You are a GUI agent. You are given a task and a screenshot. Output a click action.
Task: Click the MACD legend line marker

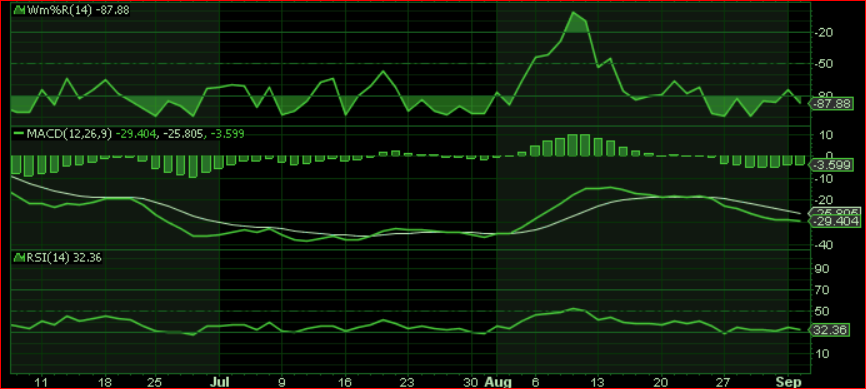tap(19, 134)
